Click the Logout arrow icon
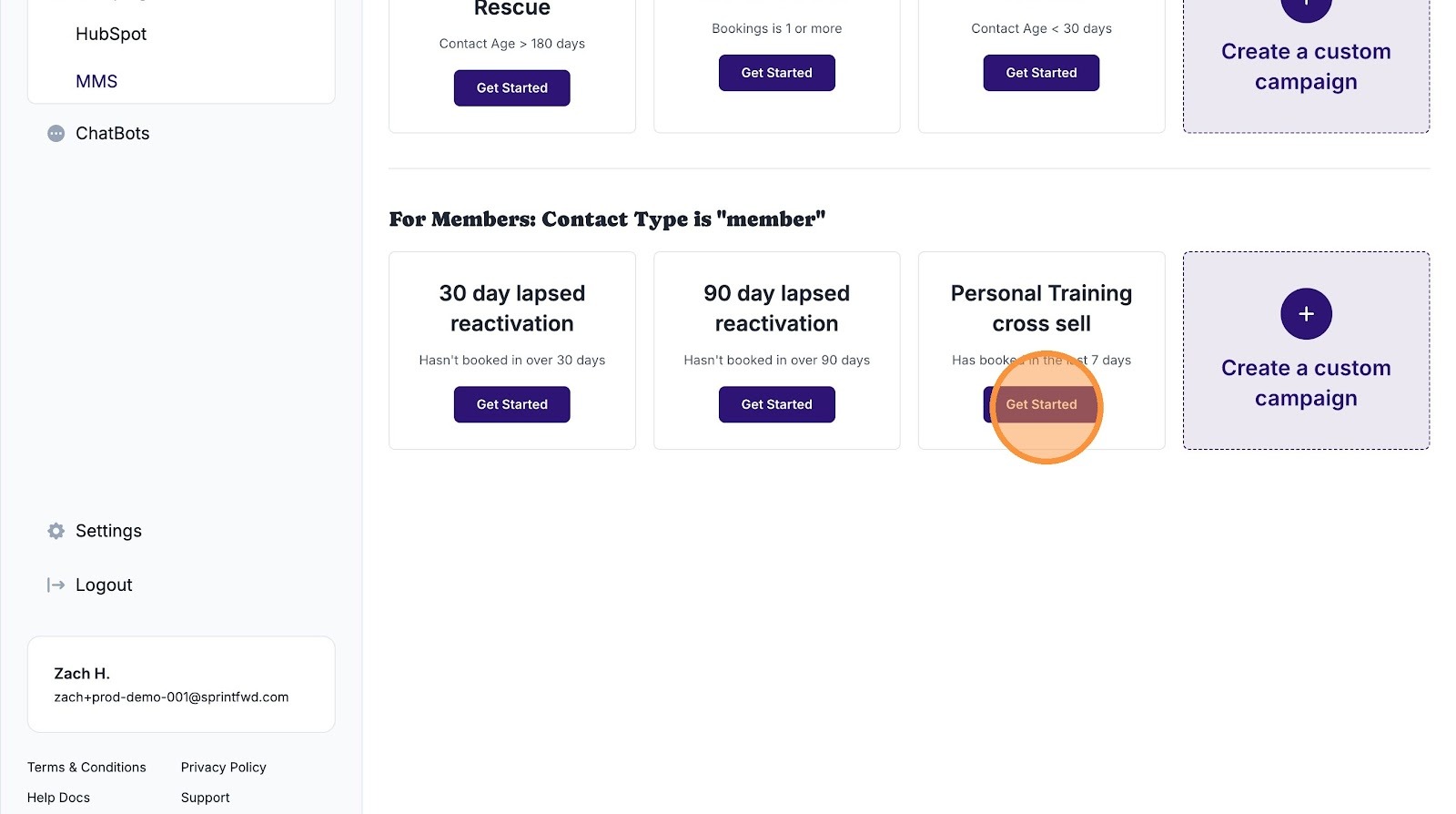1456x814 pixels. pos(56,585)
